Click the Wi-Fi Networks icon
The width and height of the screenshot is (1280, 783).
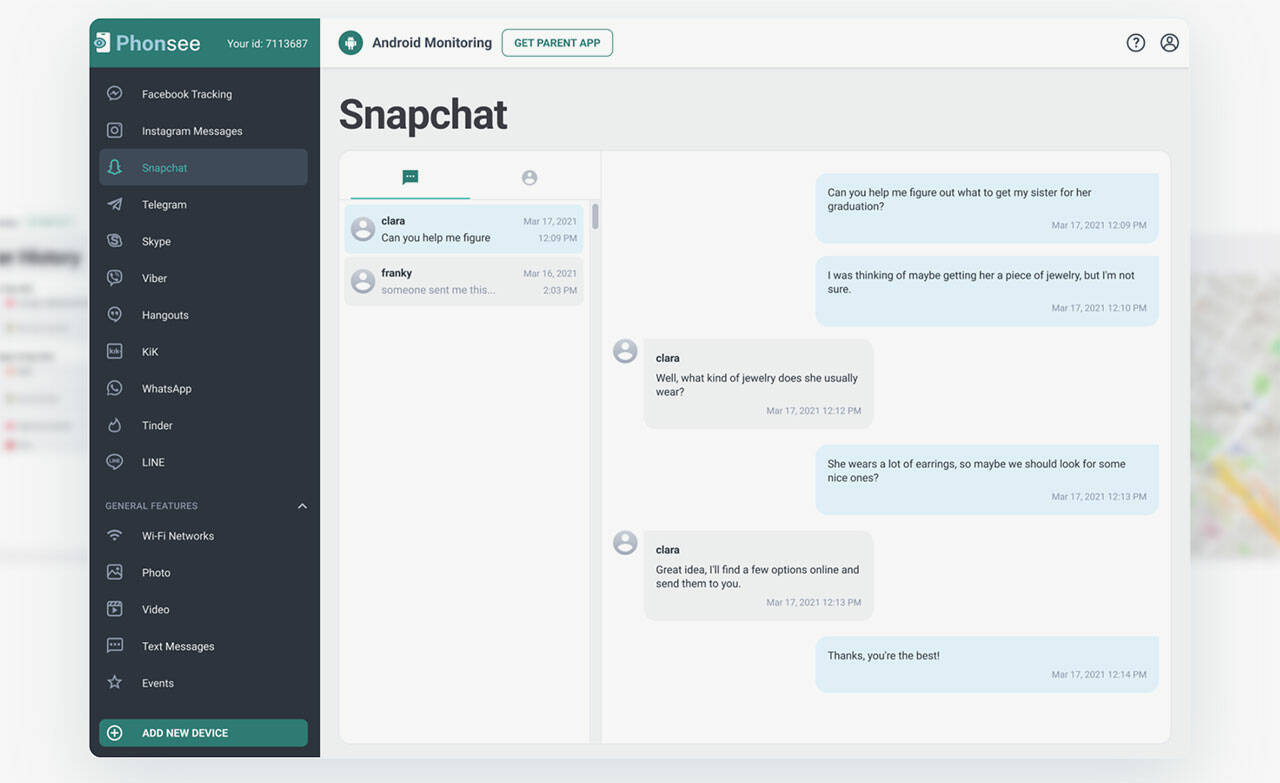[115, 536]
